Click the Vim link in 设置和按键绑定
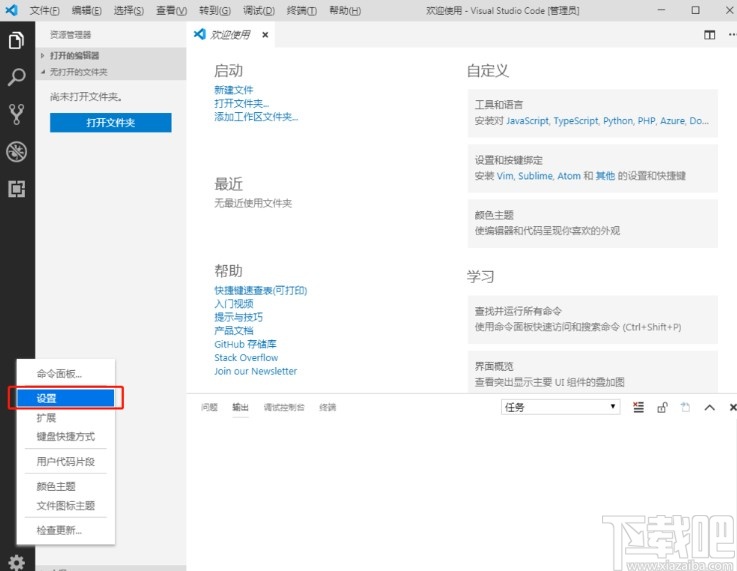This screenshot has height=571, width=737. coord(505,176)
